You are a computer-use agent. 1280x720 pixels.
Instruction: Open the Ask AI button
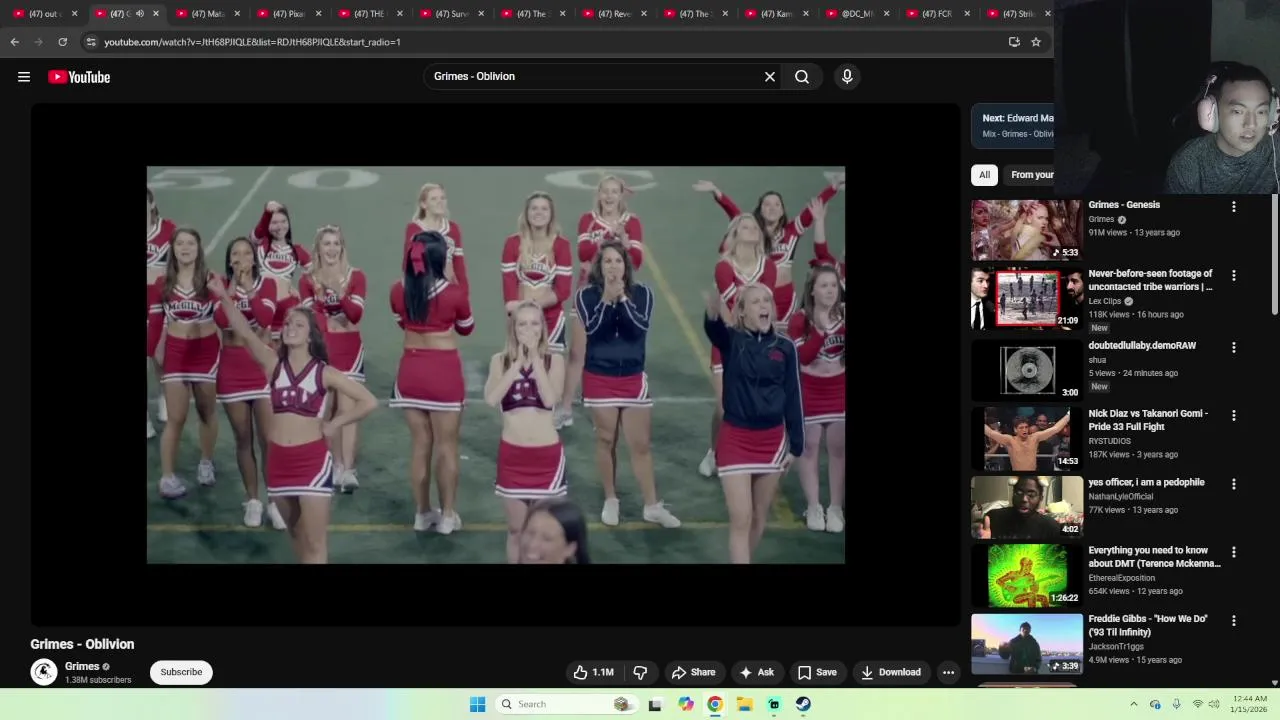pos(756,672)
